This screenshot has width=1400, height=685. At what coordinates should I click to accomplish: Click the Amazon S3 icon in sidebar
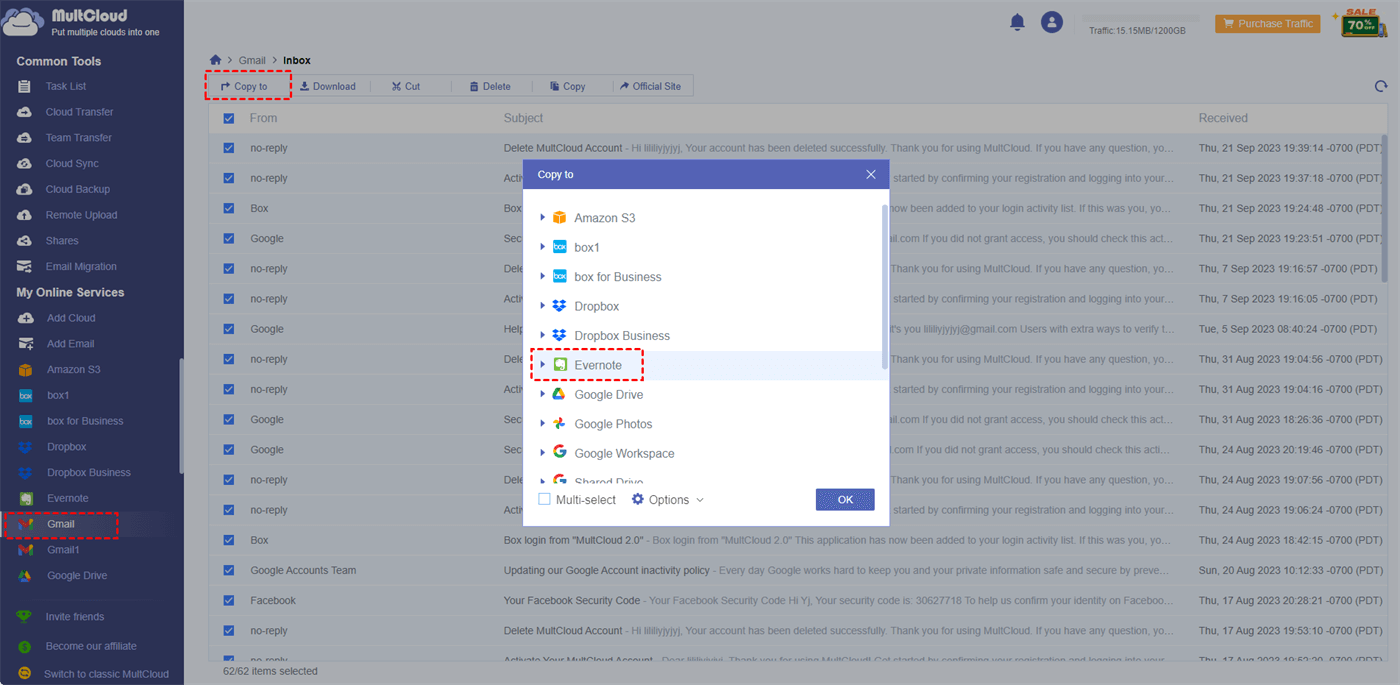[x=26, y=370]
